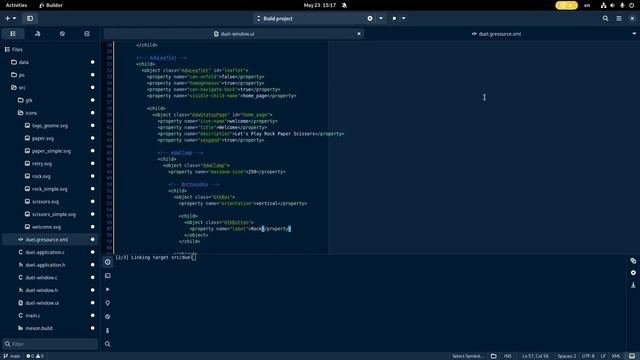Click the errors count indicator
Viewport: 640px width, 360px height.
pos(30,356)
